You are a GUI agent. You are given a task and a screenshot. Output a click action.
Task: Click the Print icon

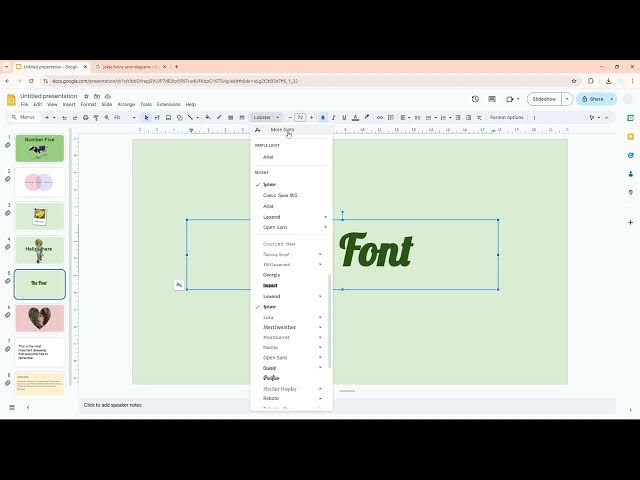coord(85,118)
